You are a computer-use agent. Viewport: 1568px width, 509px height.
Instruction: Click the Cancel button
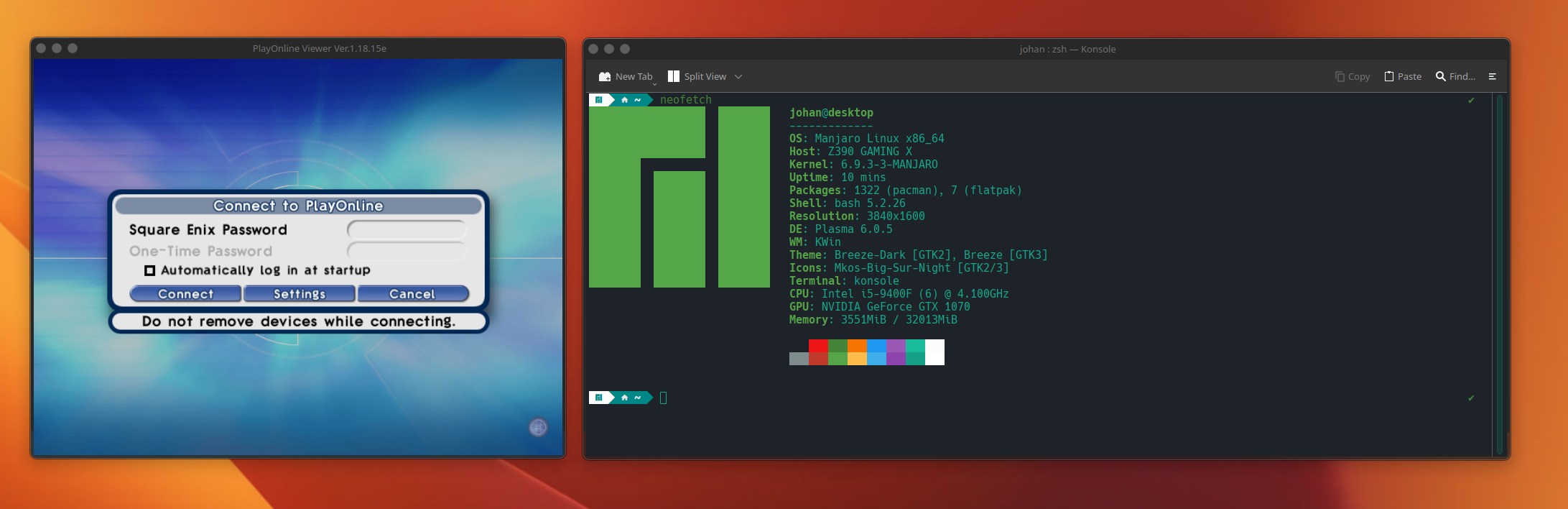413,293
